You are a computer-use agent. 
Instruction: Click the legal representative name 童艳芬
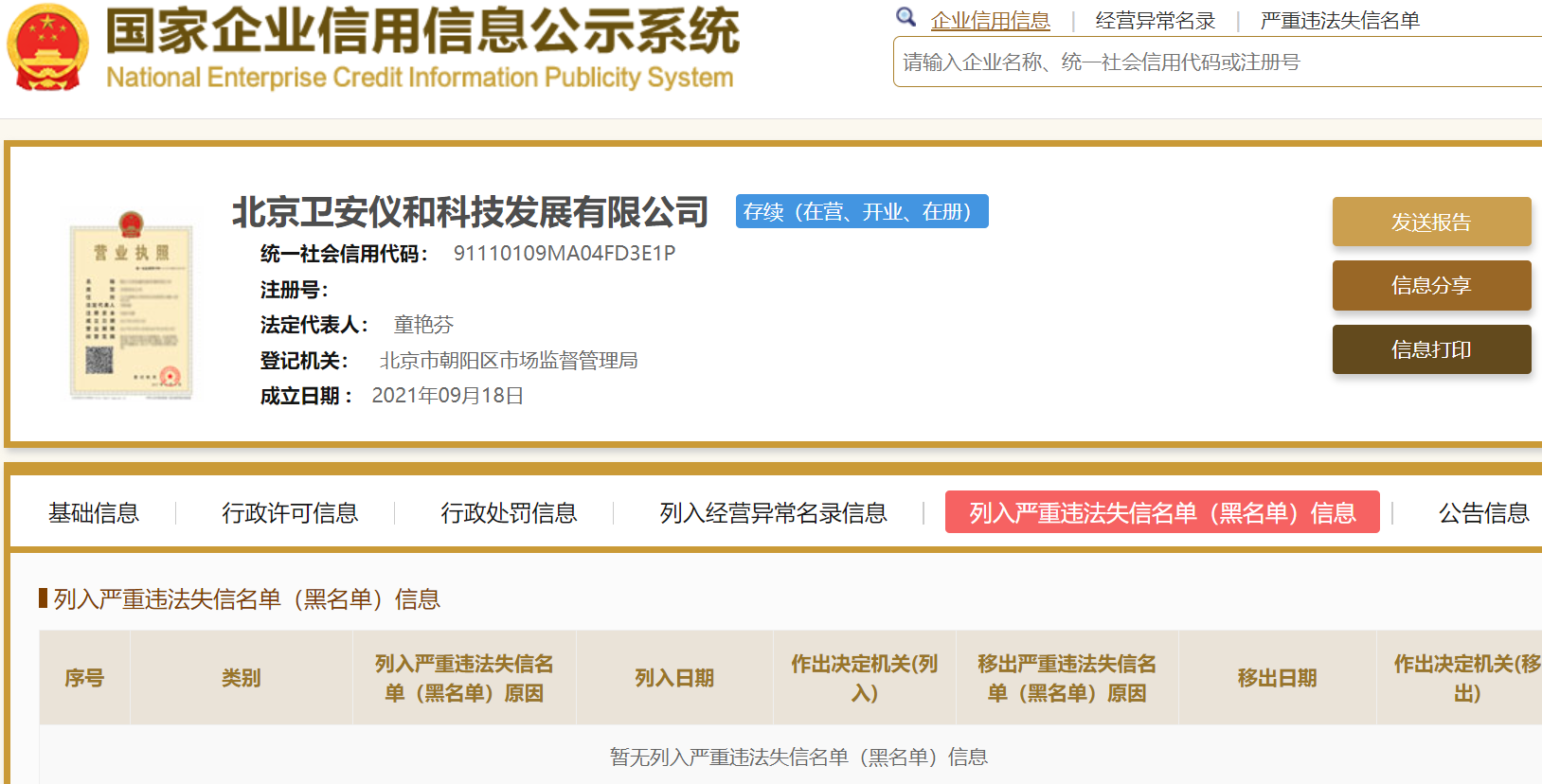(423, 325)
